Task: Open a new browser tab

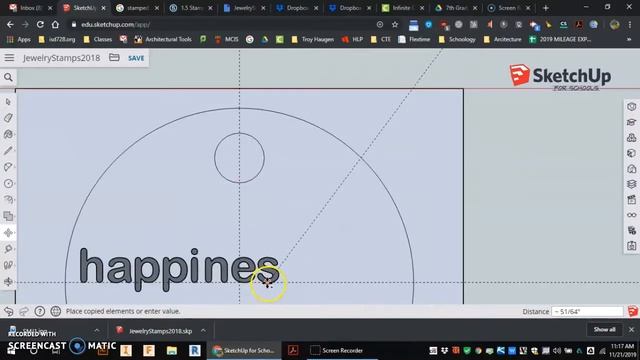Action: (545, 8)
